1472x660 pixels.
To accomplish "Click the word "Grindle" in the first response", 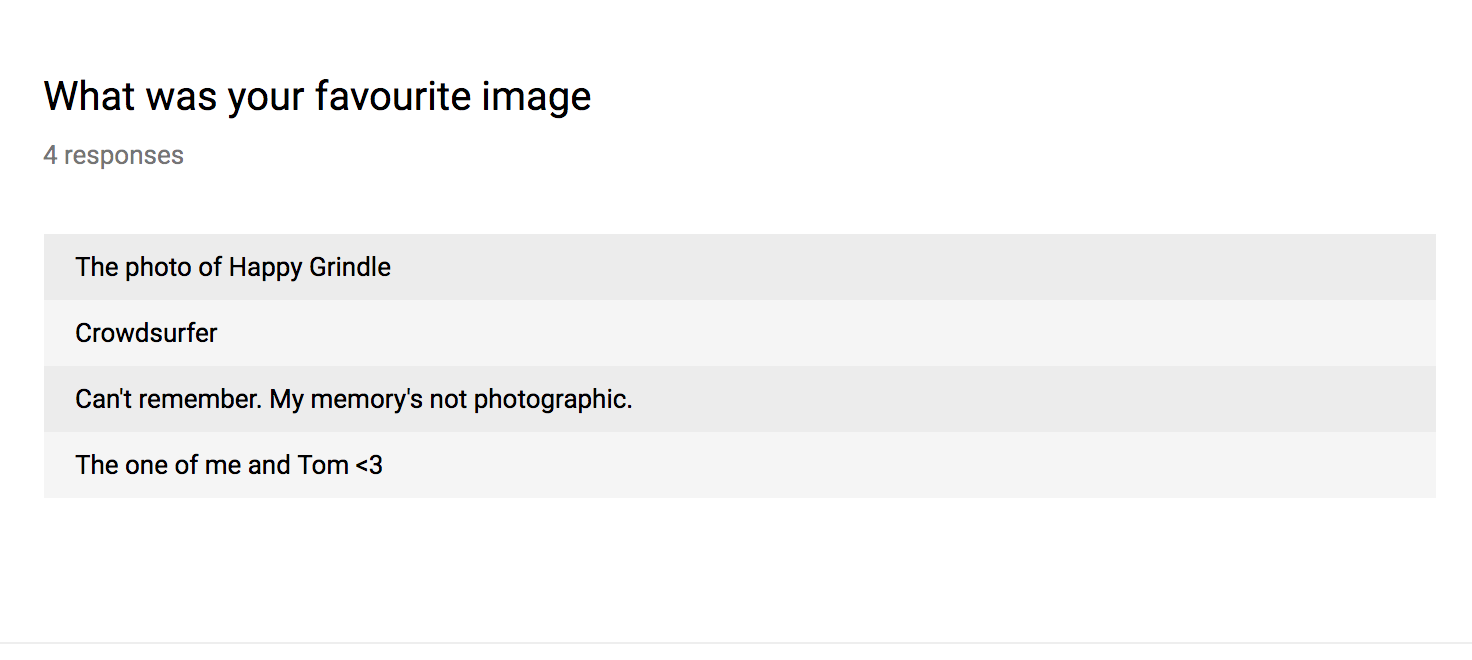I will coord(350,267).
